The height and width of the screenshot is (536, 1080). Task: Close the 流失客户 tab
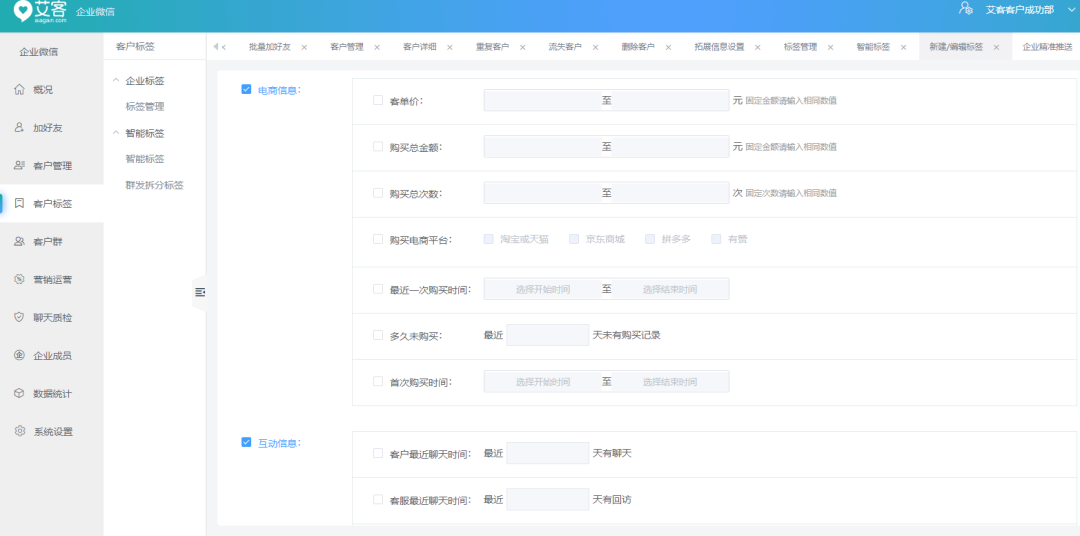tap(595, 48)
